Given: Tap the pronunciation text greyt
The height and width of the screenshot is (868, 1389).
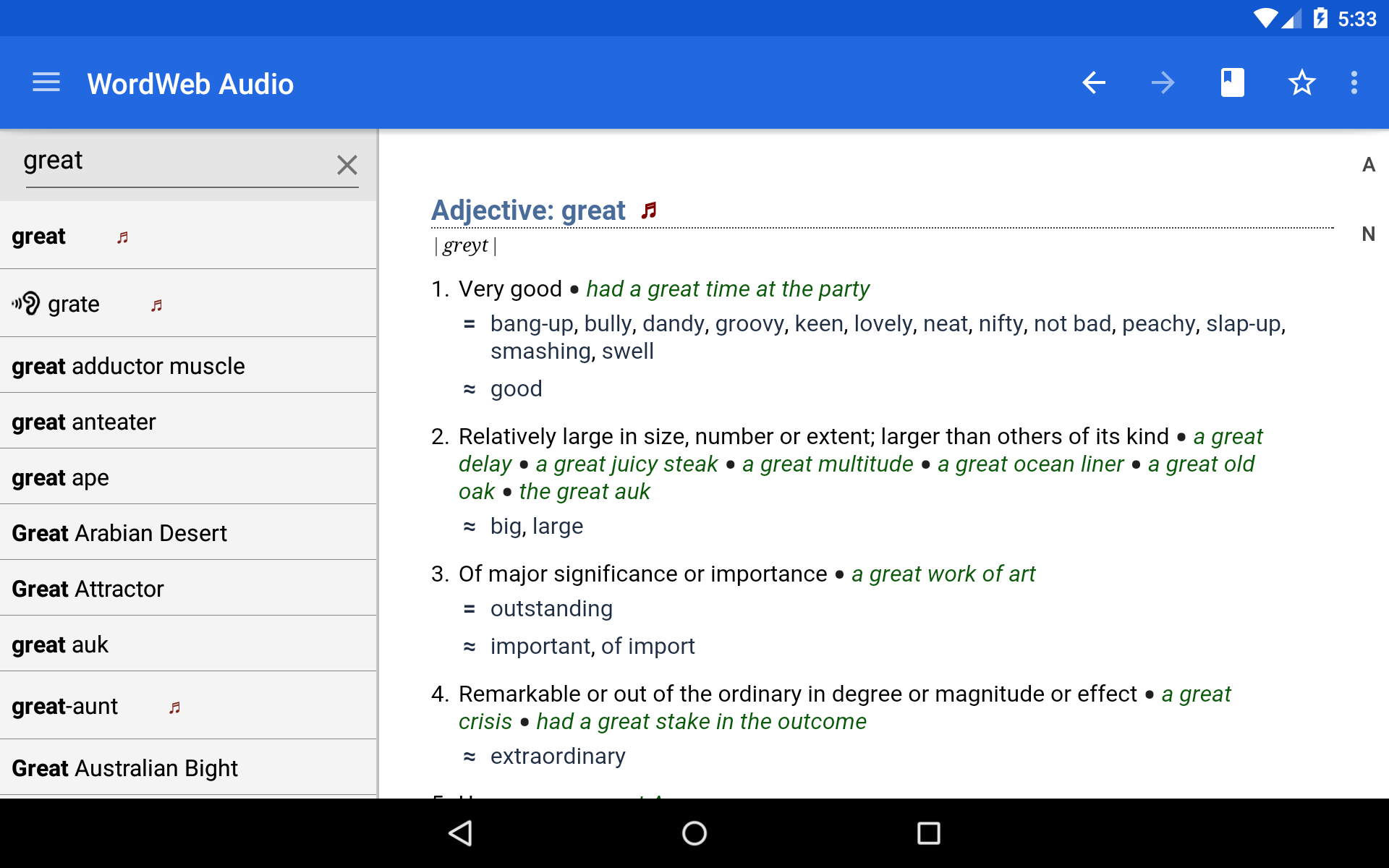Looking at the screenshot, I should (465, 246).
